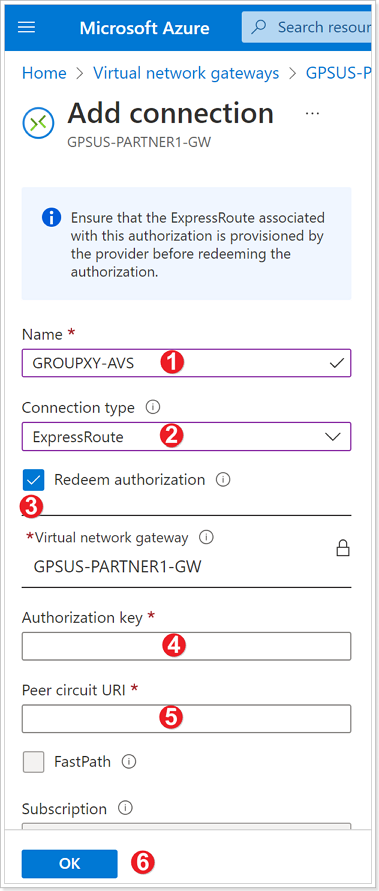Show info tooltip for FastPath
The image size is (379, 891).
click(x=129, y=761)
